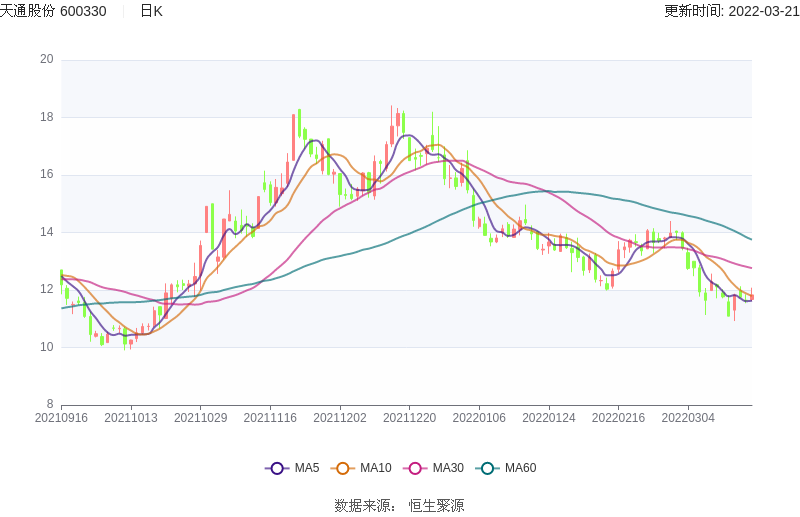The width and height of the screenshot is (800, 517).
Task: Toggle the MA10 orange legend marker
Action: [x=343, y=468]
